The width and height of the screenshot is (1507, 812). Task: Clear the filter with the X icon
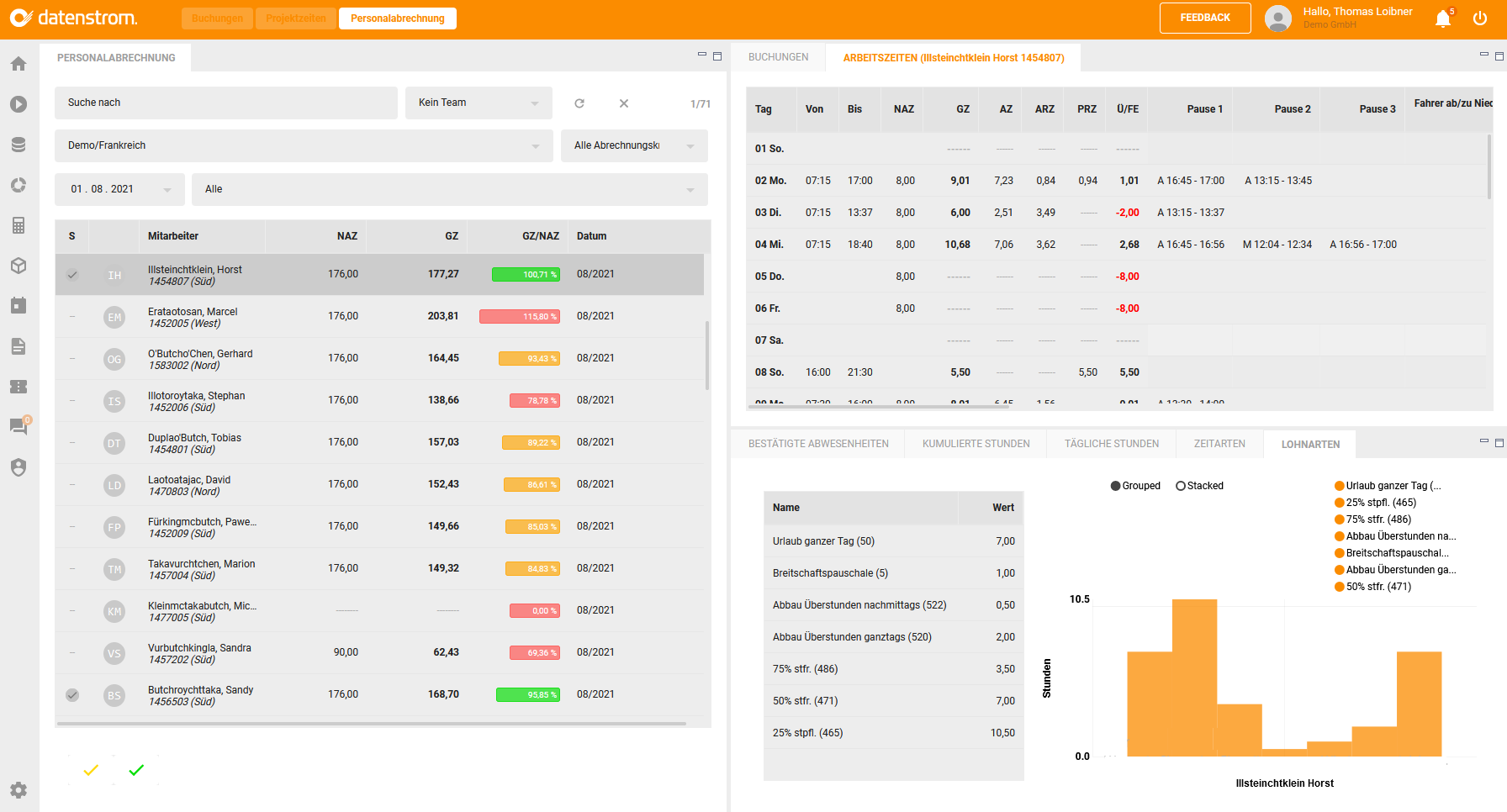[623, 103]
